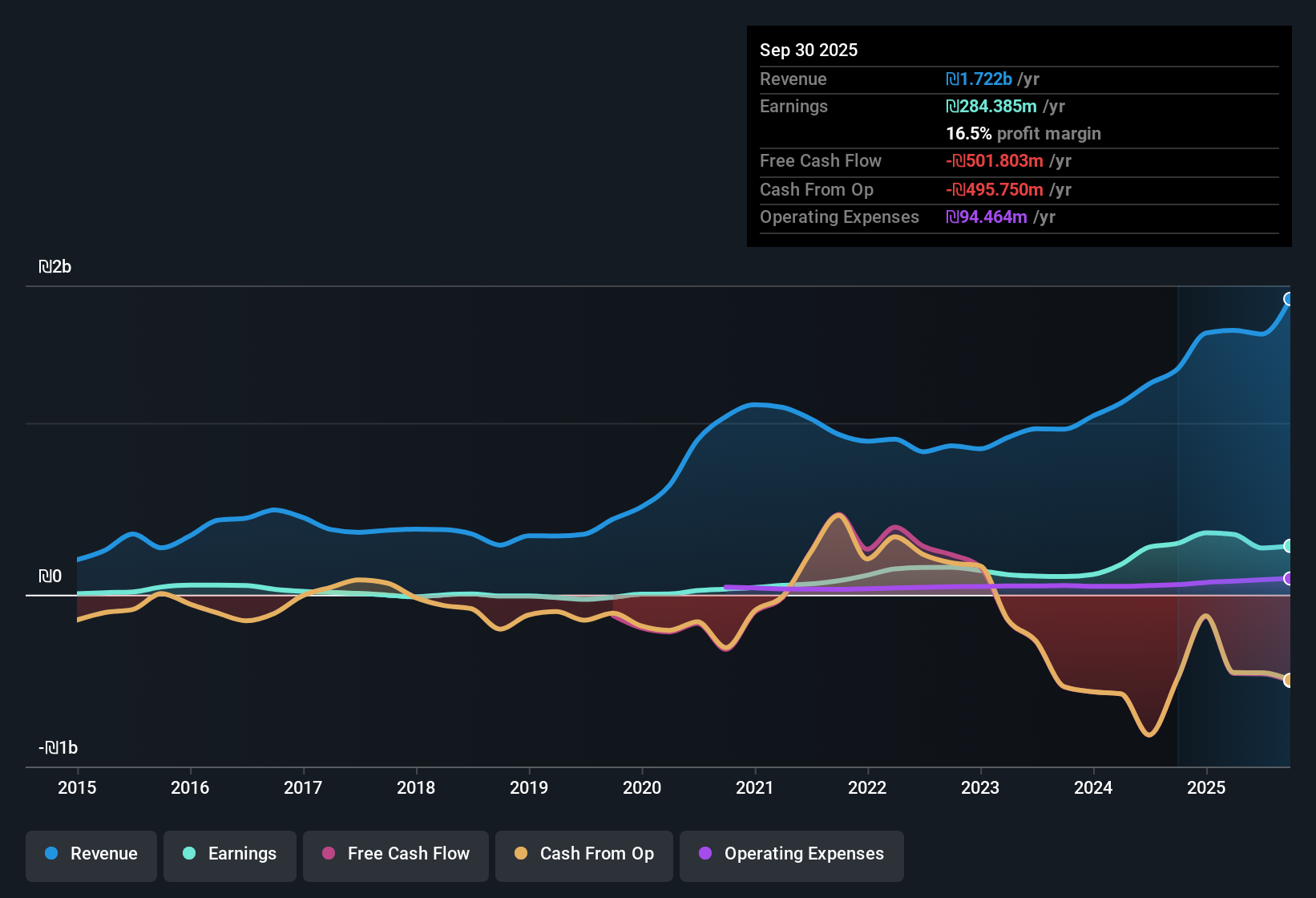Select the blue Revenue endpoint marker on the chart
This screenshot has height=898, width=1316.
tap(1289, 299)
